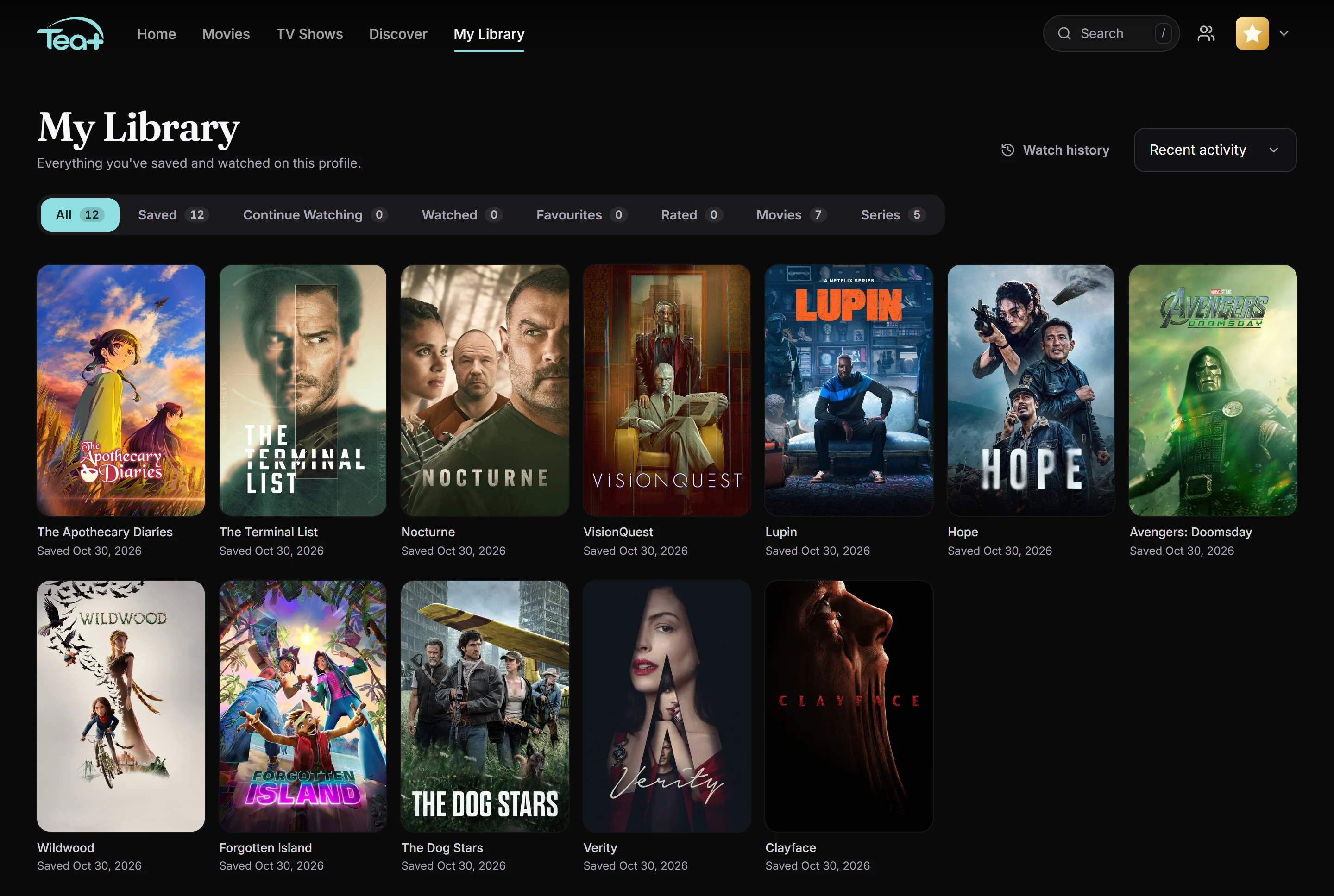Switch to the Favourites tab
Image resolution: width=1334 pixels, height=896 pixels.
[x=582, y=215]
